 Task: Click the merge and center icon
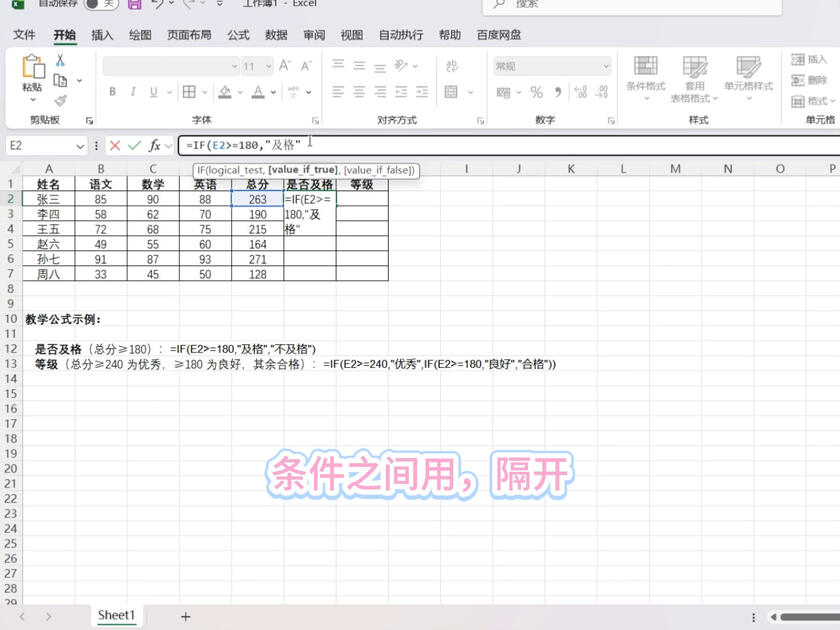tap(451, 92)
